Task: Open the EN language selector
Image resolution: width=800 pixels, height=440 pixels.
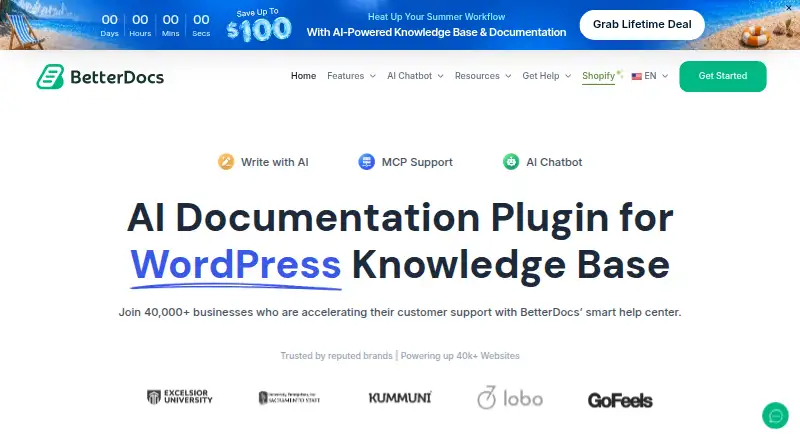Action: coord(649,76)
